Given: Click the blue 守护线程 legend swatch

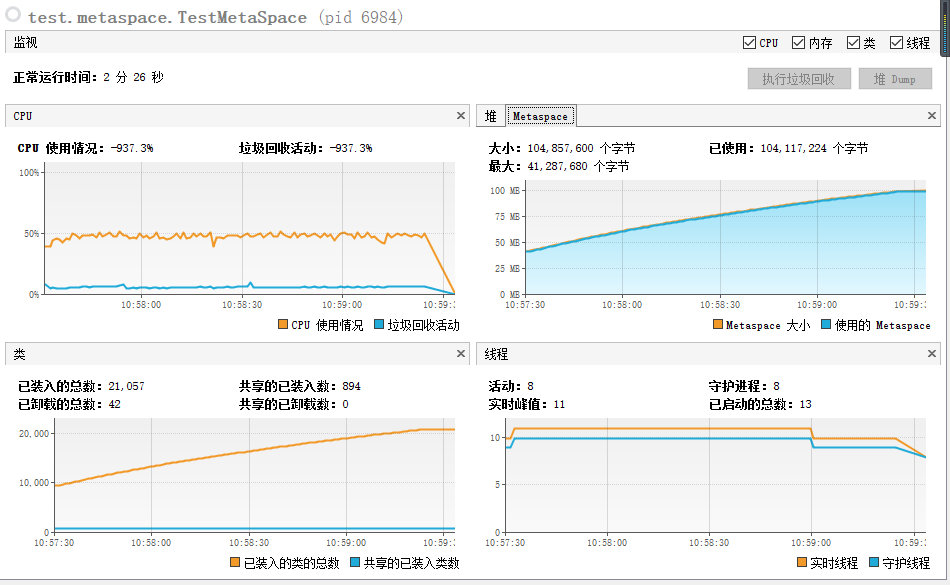Looking at the screenshot, I should [x=874, y=563].
